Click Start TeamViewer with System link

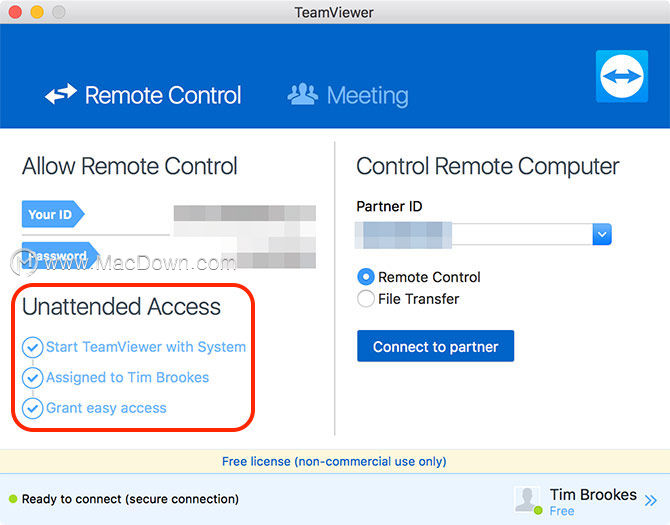tap(146, 347)
